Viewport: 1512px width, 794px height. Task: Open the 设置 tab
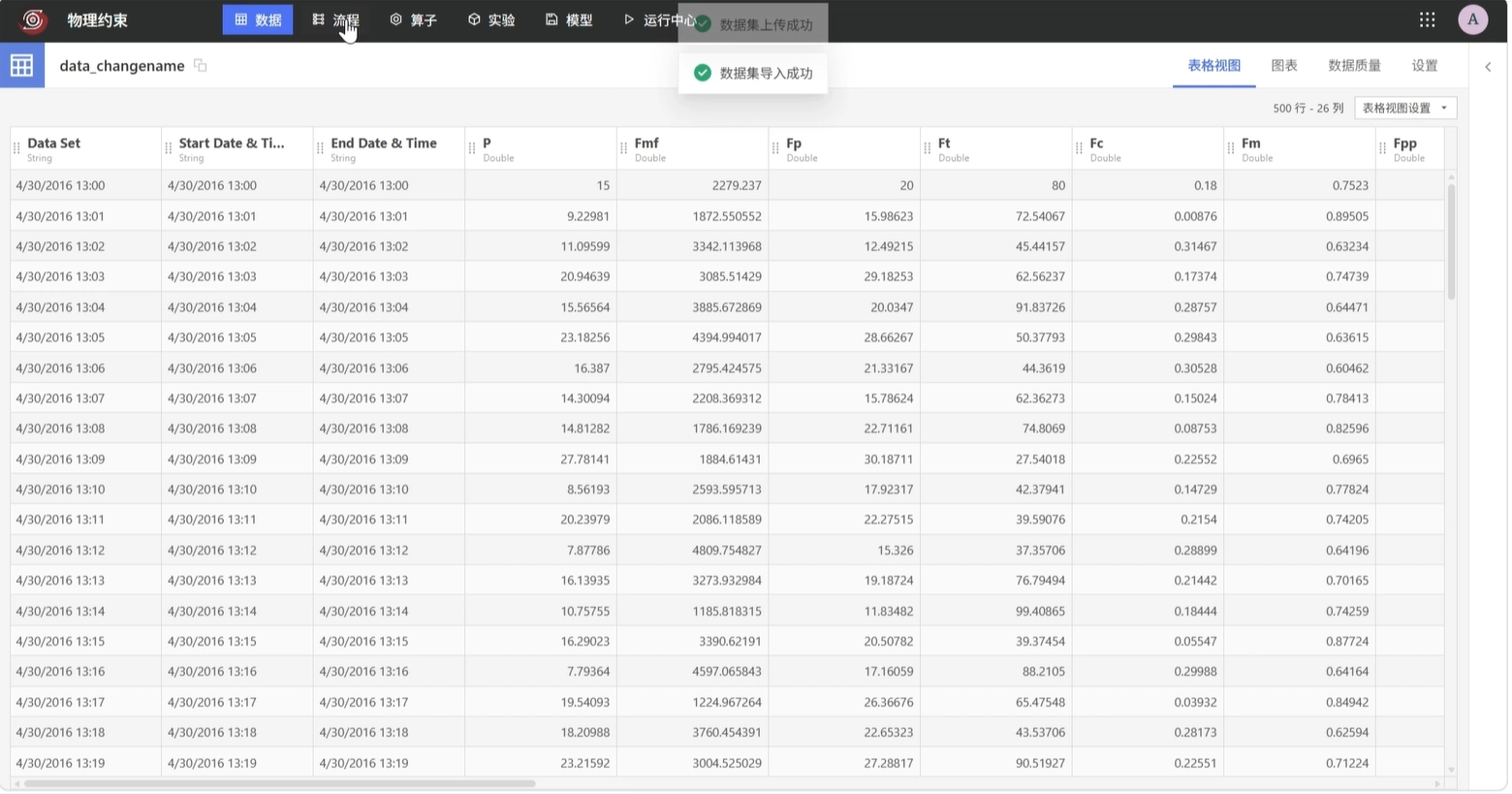[1425, 66]
